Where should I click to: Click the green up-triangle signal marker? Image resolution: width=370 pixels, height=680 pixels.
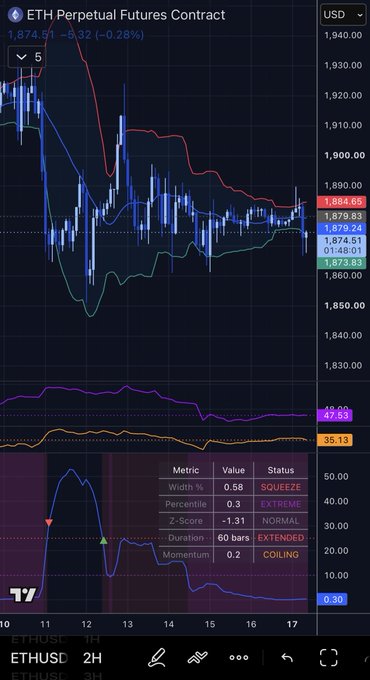[x=103, y=540]
